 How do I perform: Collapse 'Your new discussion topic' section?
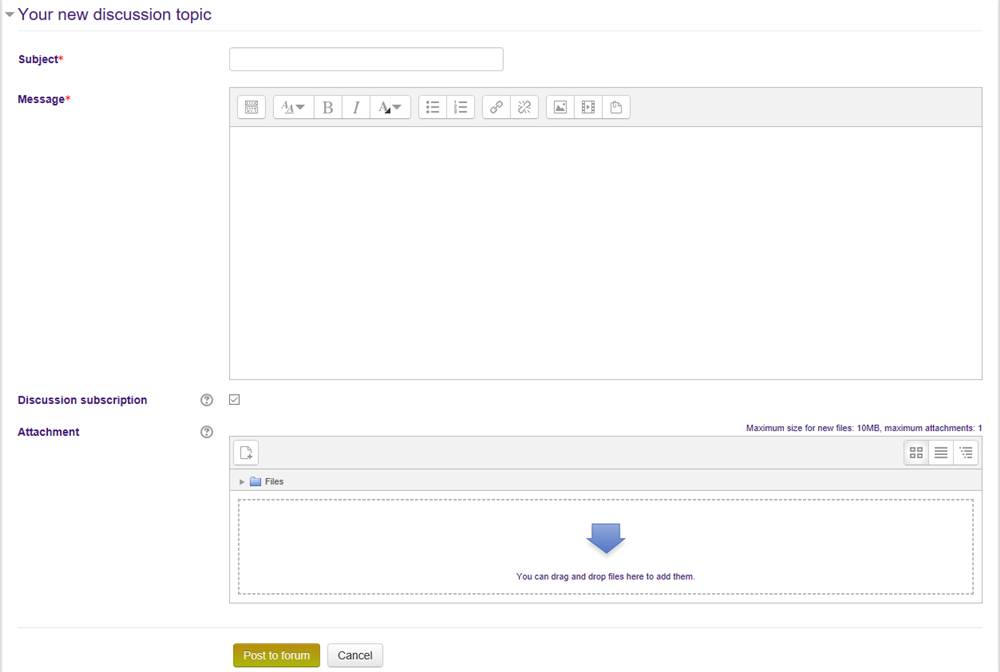[10, 15]
